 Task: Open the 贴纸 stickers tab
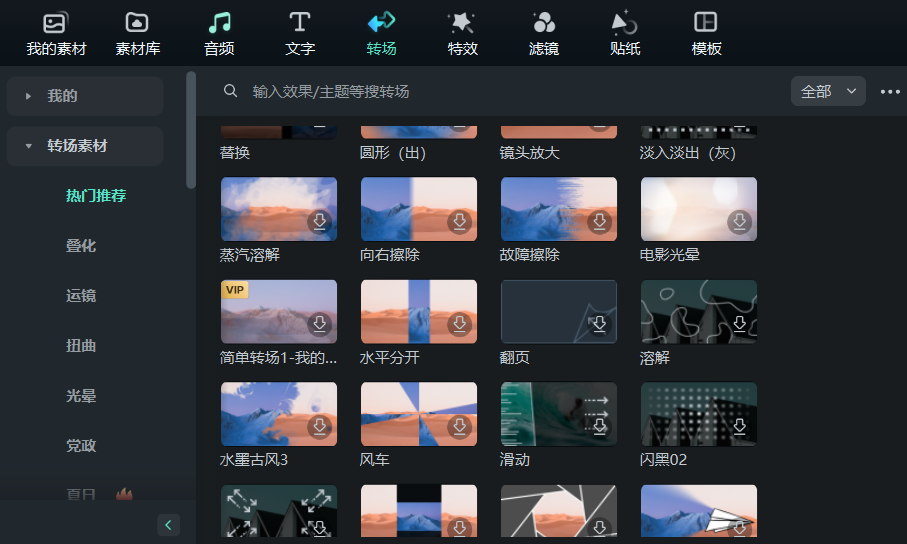(x=625, y=34)
